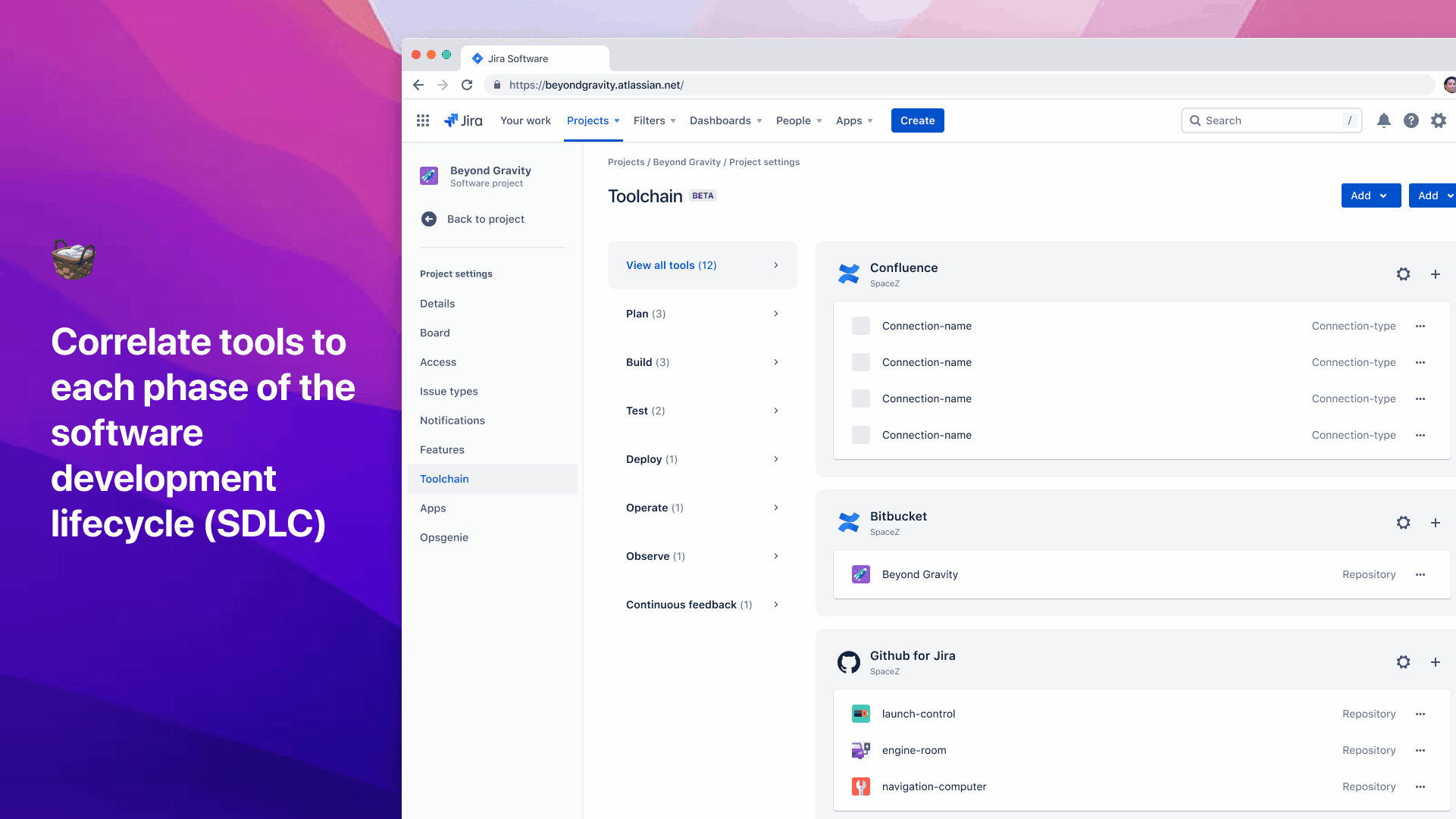Focus the Search input field
1456x819 pixels.
tap(1271, 120)
